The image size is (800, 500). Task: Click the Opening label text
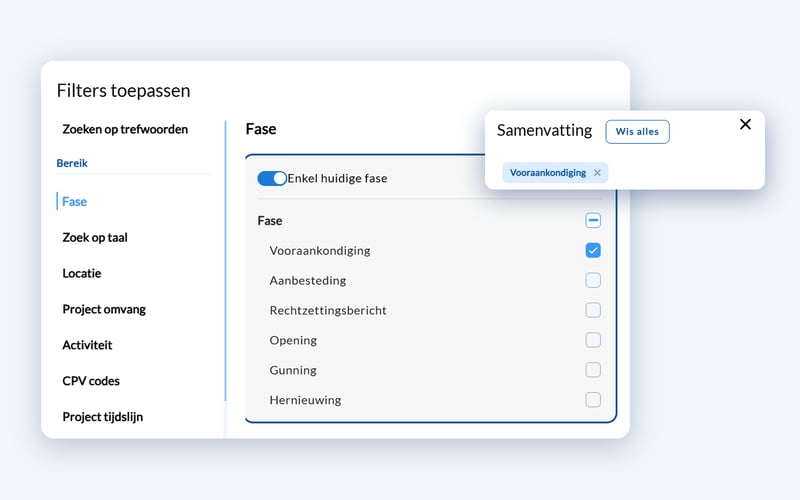tap(293, 340)
